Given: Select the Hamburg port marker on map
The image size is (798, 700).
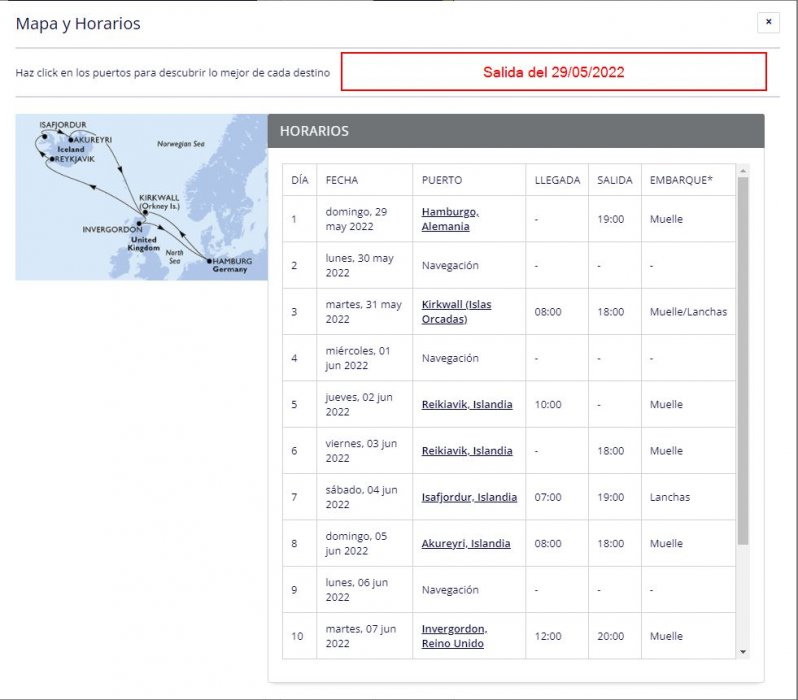Looking at the screenshot, I should point(209,261).
